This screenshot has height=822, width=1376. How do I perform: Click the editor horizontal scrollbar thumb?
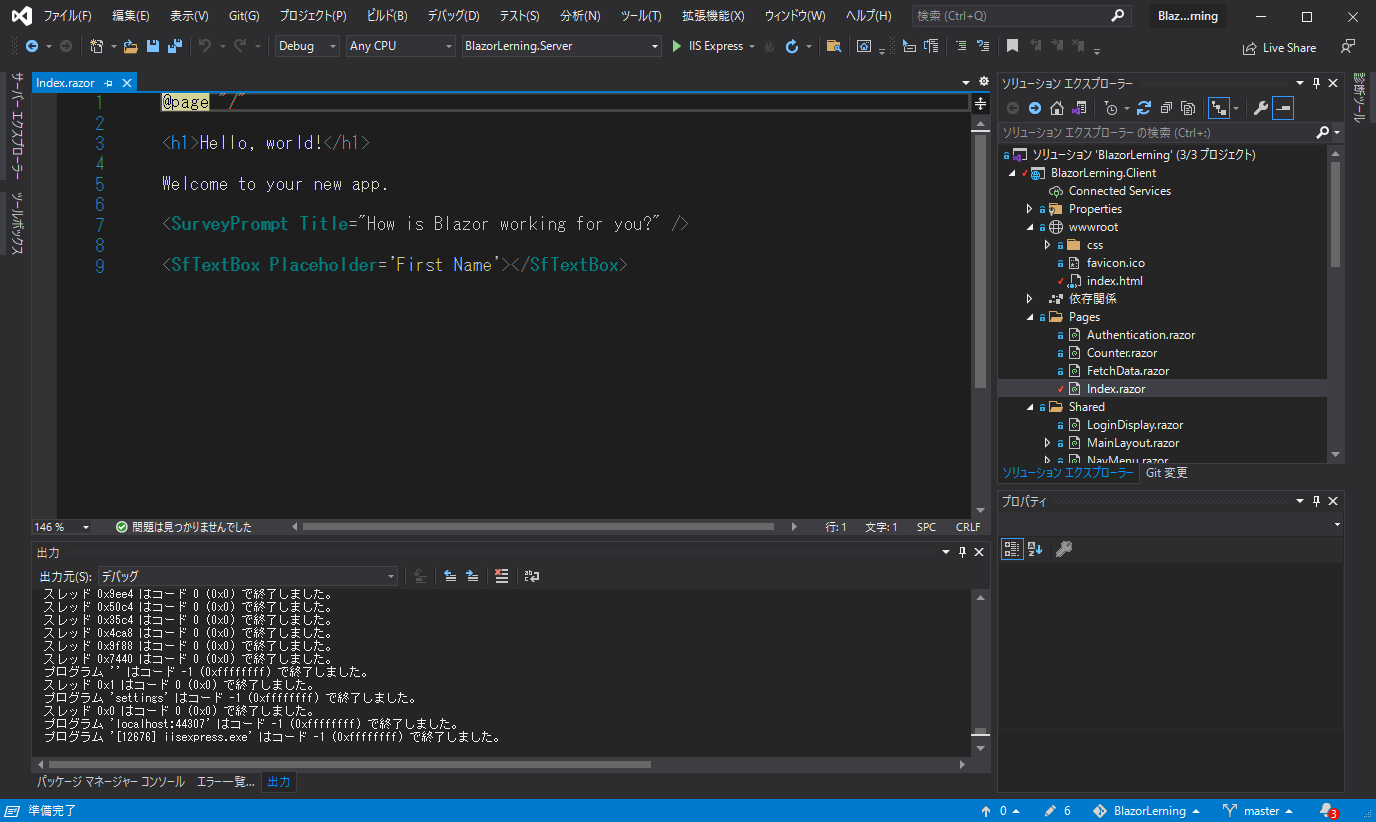(x=538, y=527)
